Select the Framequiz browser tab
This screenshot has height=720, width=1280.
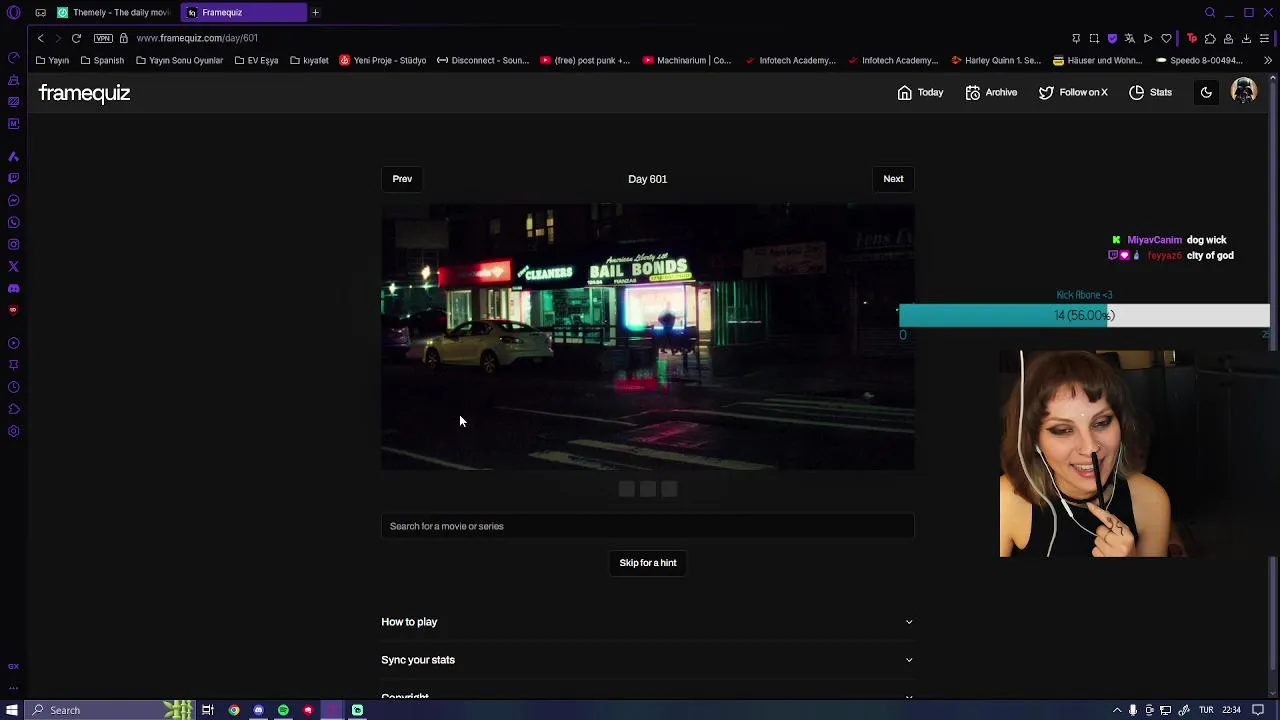pyautogui.click(x=245, y=13)
